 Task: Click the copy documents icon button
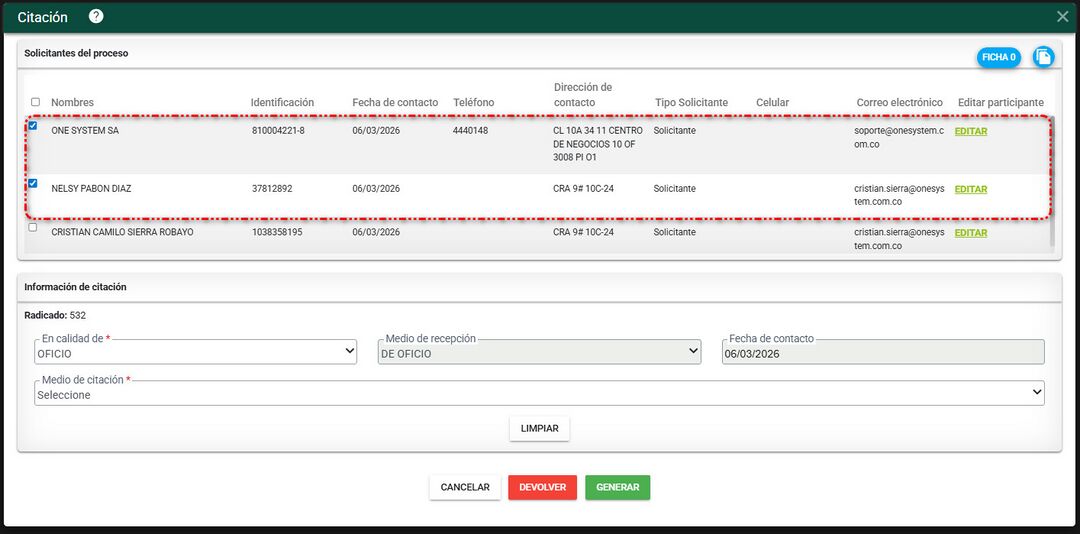coord(1043,57)
